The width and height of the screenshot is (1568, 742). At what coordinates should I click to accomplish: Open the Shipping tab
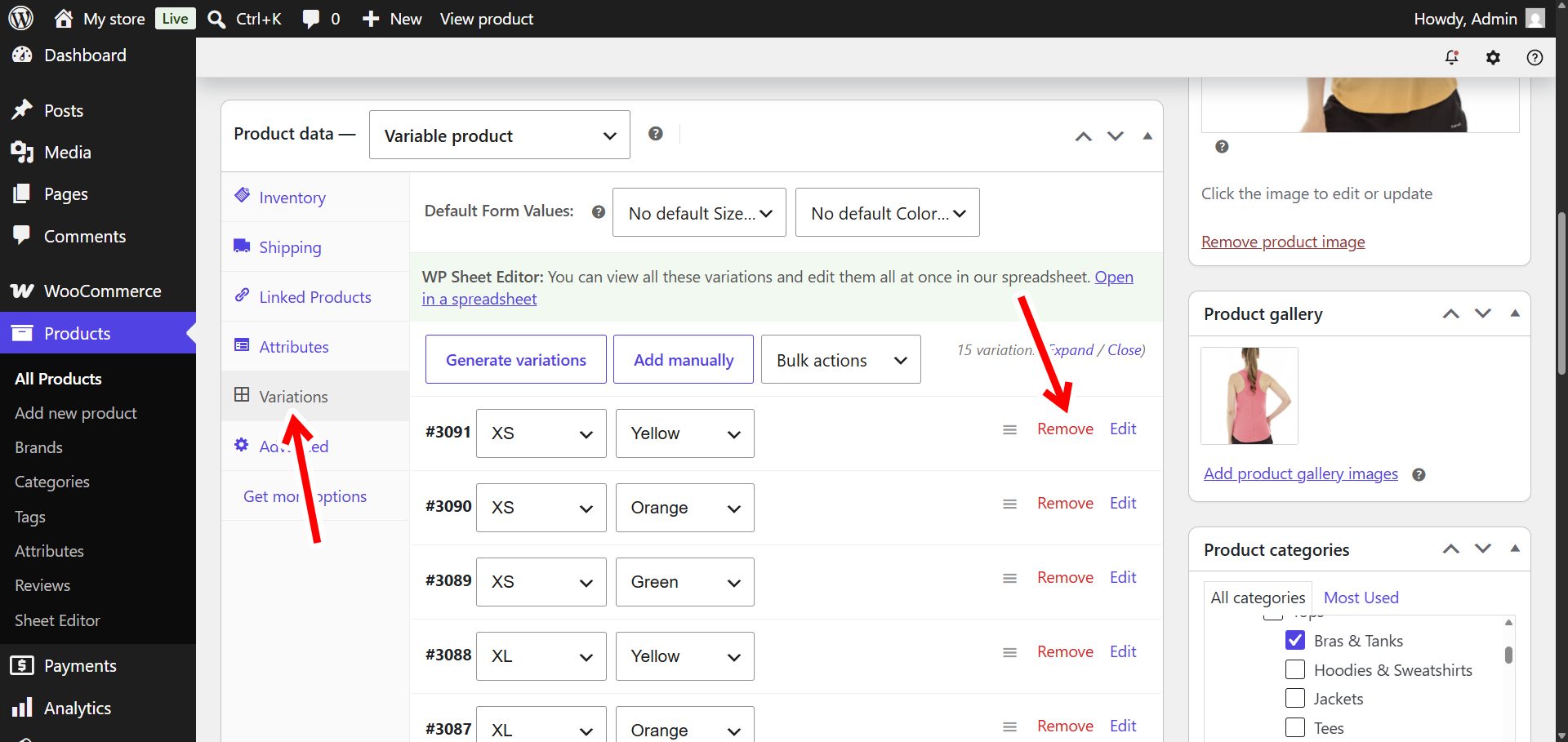pos(315,247)
